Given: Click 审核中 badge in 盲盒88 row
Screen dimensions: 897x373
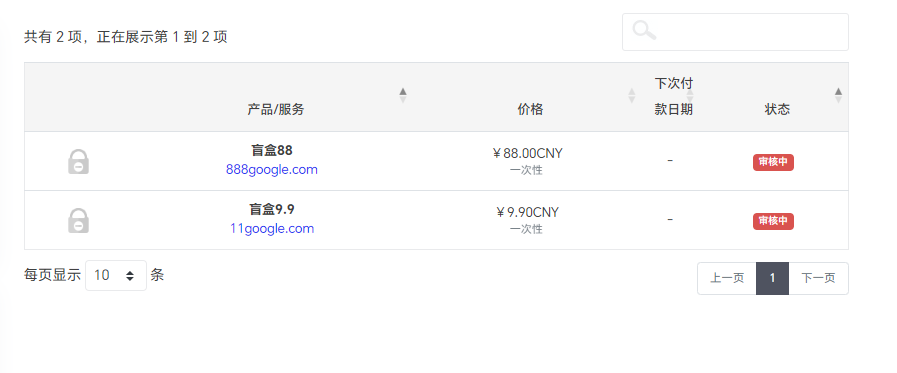Looking at the screenshot, I should pyautogui.click(x=773, y=162).
